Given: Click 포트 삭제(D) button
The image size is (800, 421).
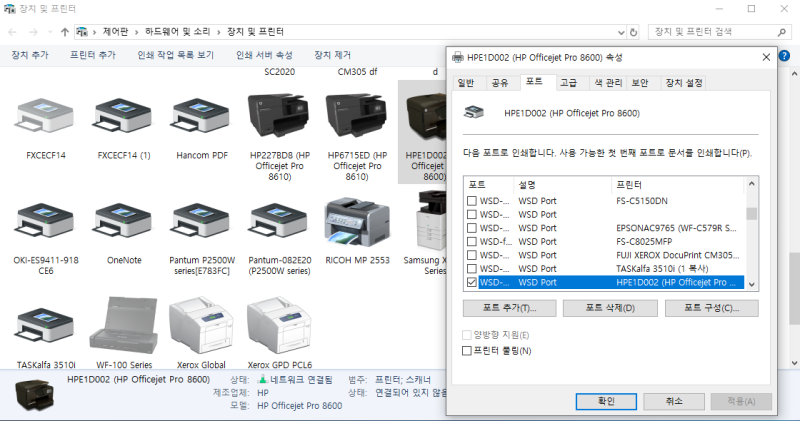Looking at the screenshot, I should 610,308.
